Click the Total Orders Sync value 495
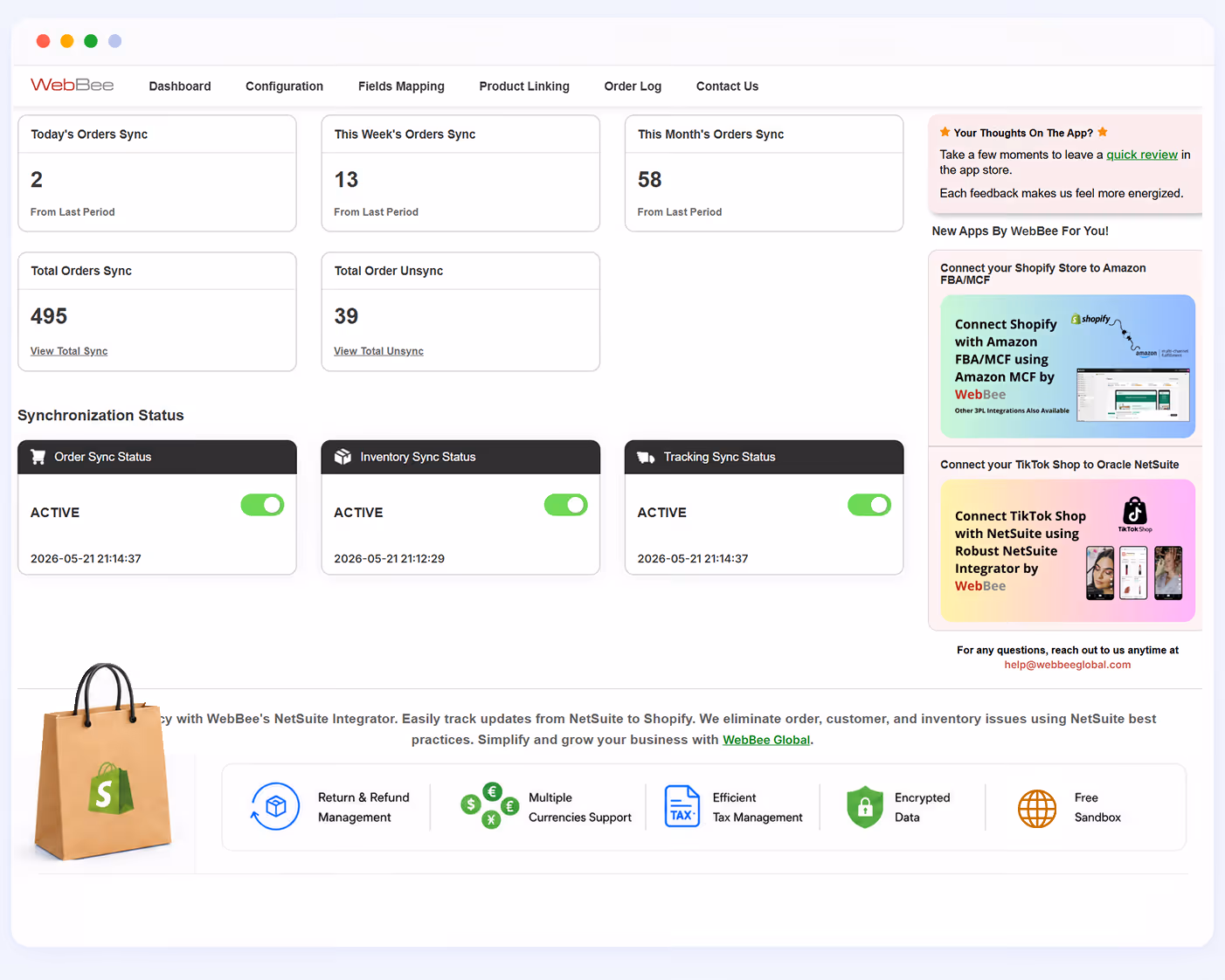This screenshot has width=1225, height=980. tap(49, 316)
